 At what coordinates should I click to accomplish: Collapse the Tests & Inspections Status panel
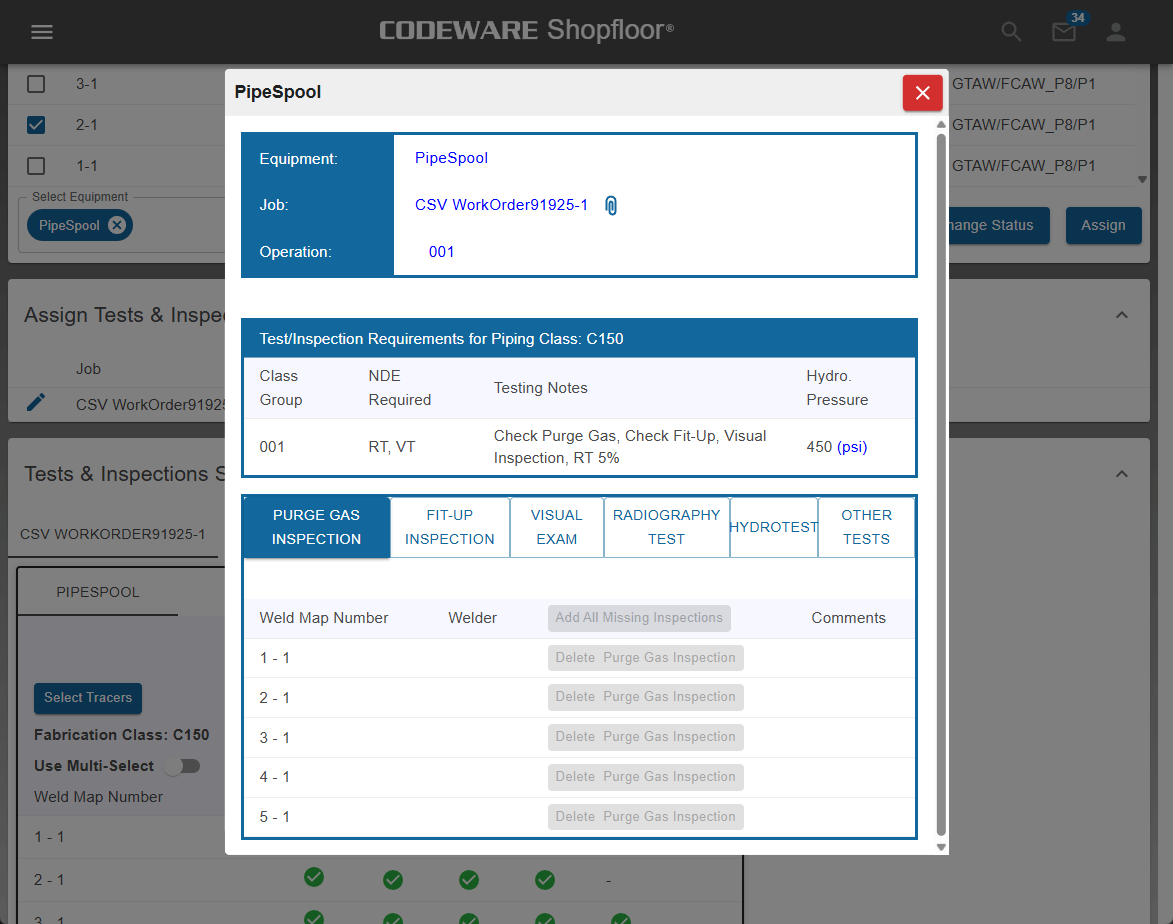tap(1121, 474)
